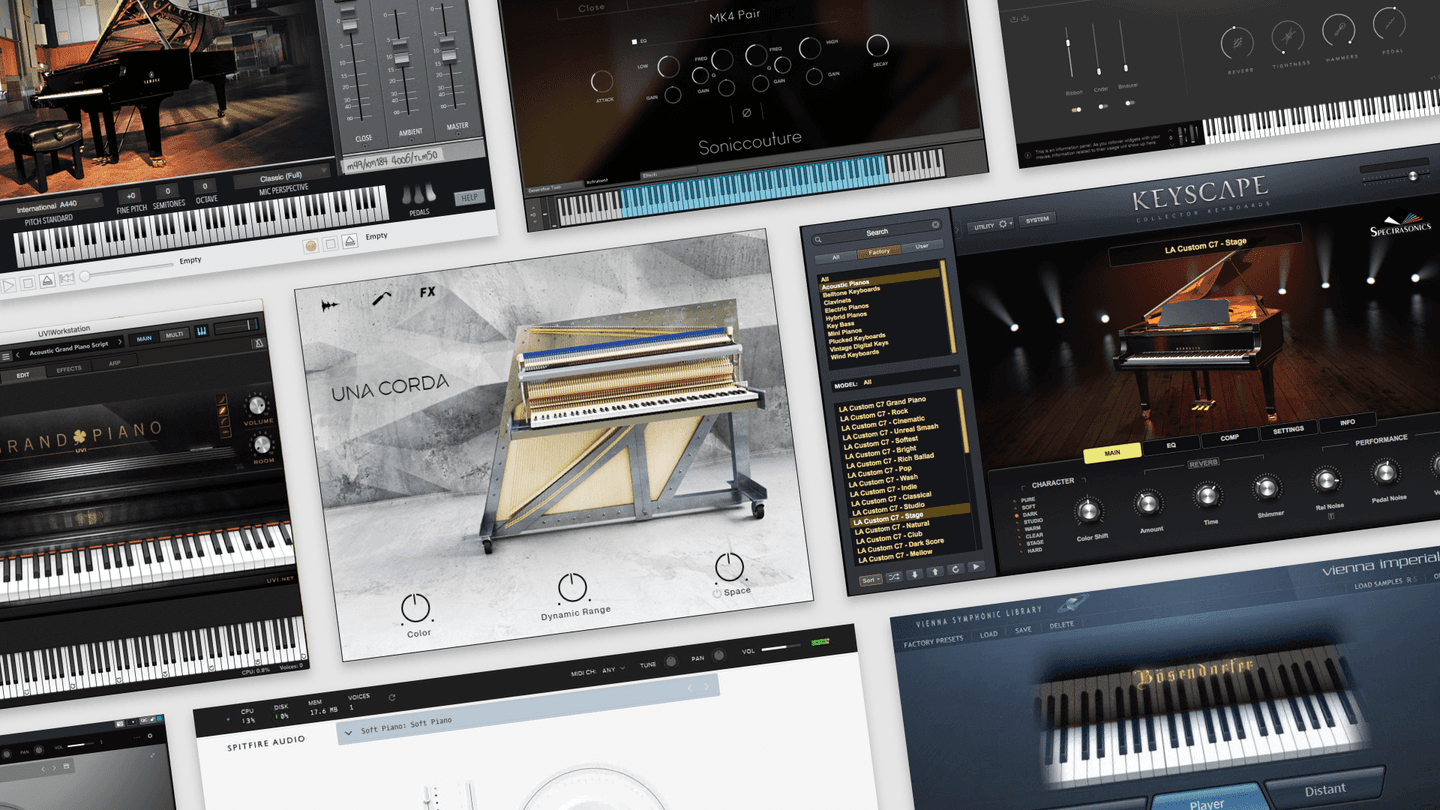Click the Spitfire preset next arrow

click(x=706, y=686)
